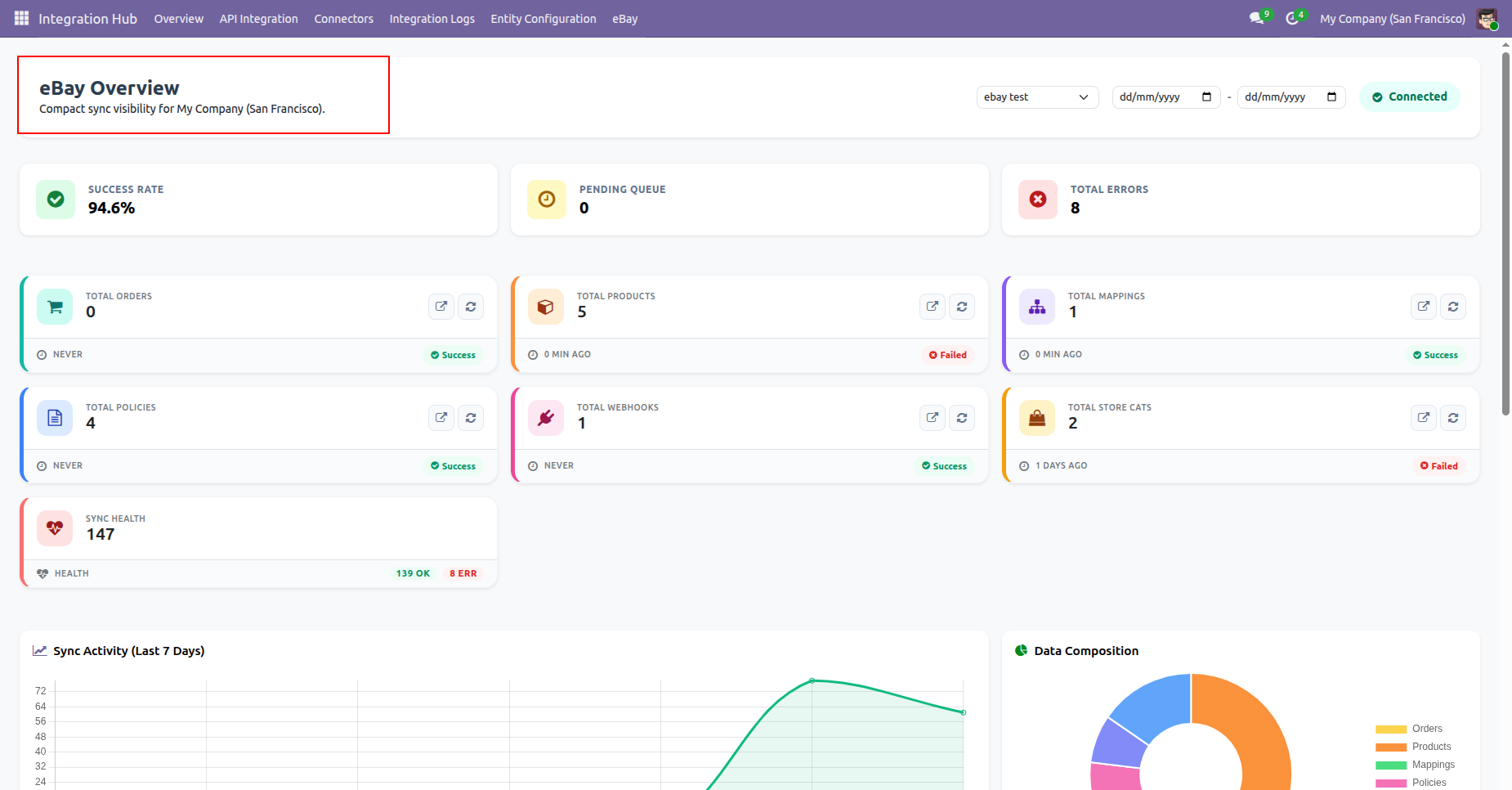Refresh the Total Products sync
This screenshot has width=1512, height=790.
click(962, 307)
